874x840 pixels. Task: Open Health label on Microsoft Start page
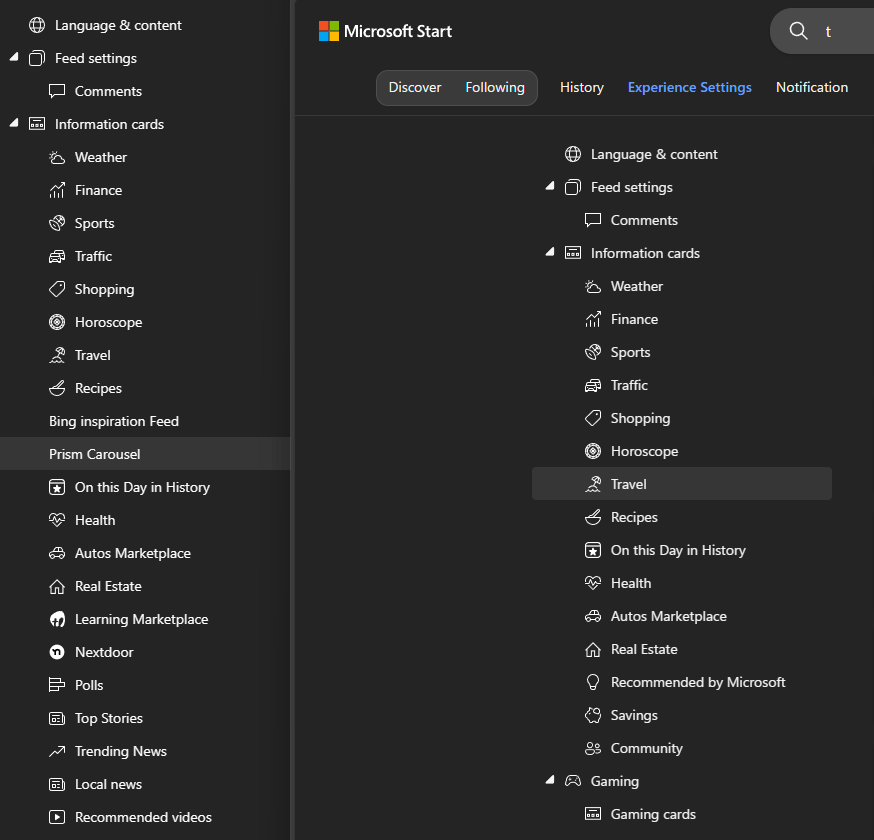click(x=631, y=583)
